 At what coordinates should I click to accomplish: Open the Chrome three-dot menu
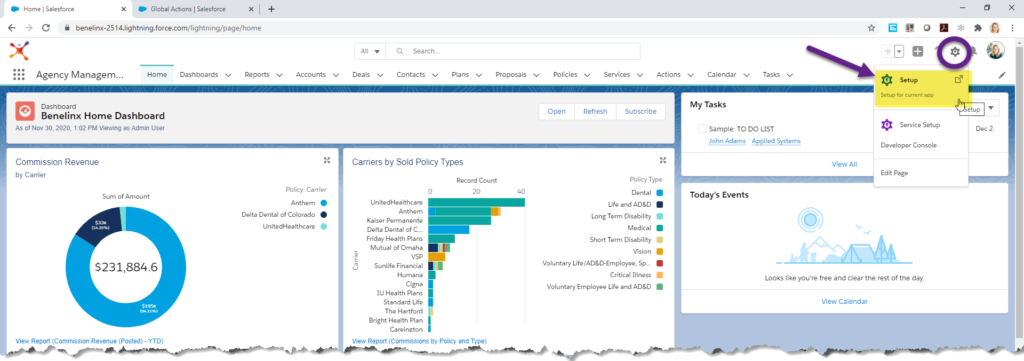point(1012,28)
